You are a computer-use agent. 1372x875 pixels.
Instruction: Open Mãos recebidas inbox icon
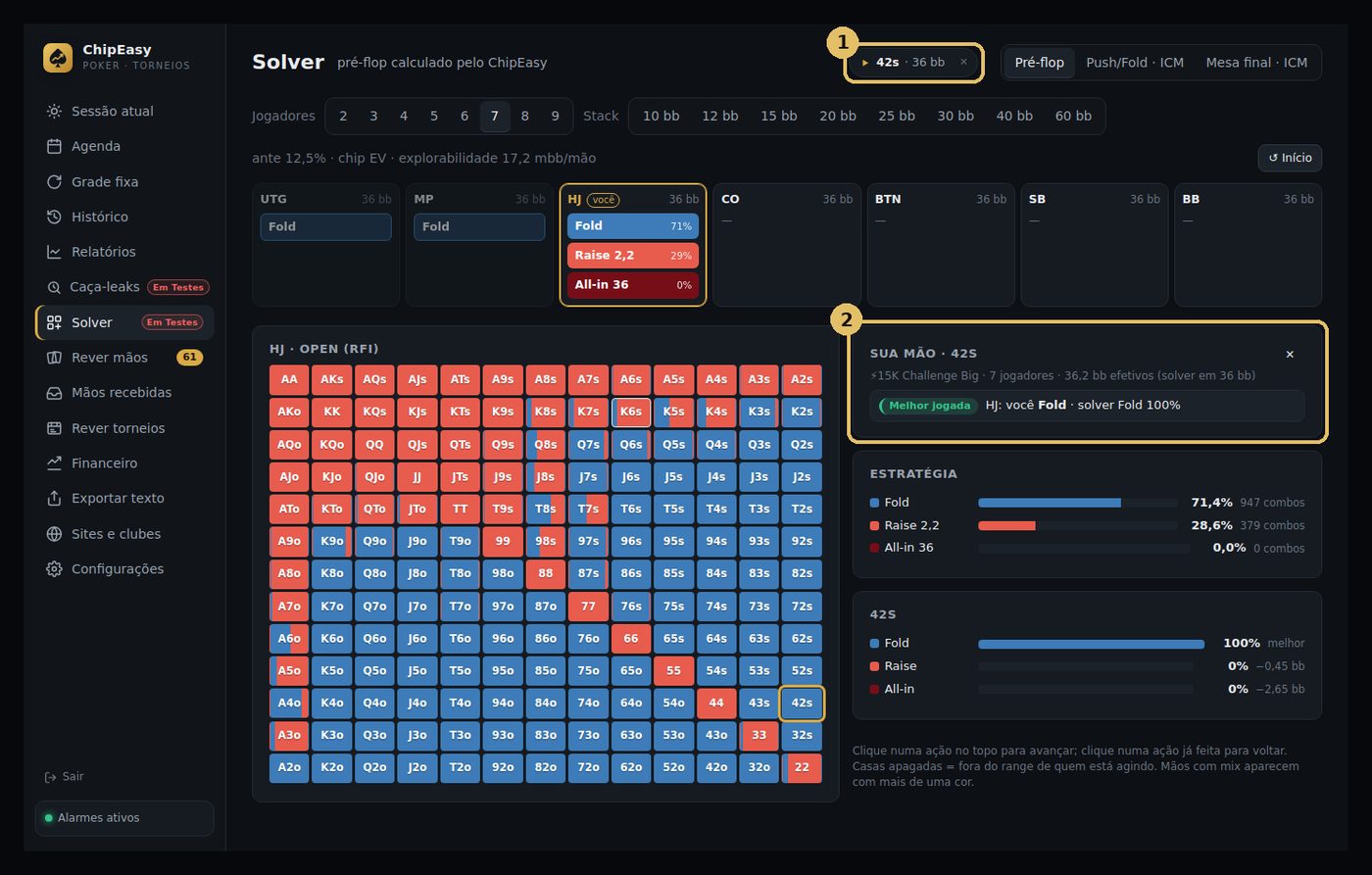54,393
